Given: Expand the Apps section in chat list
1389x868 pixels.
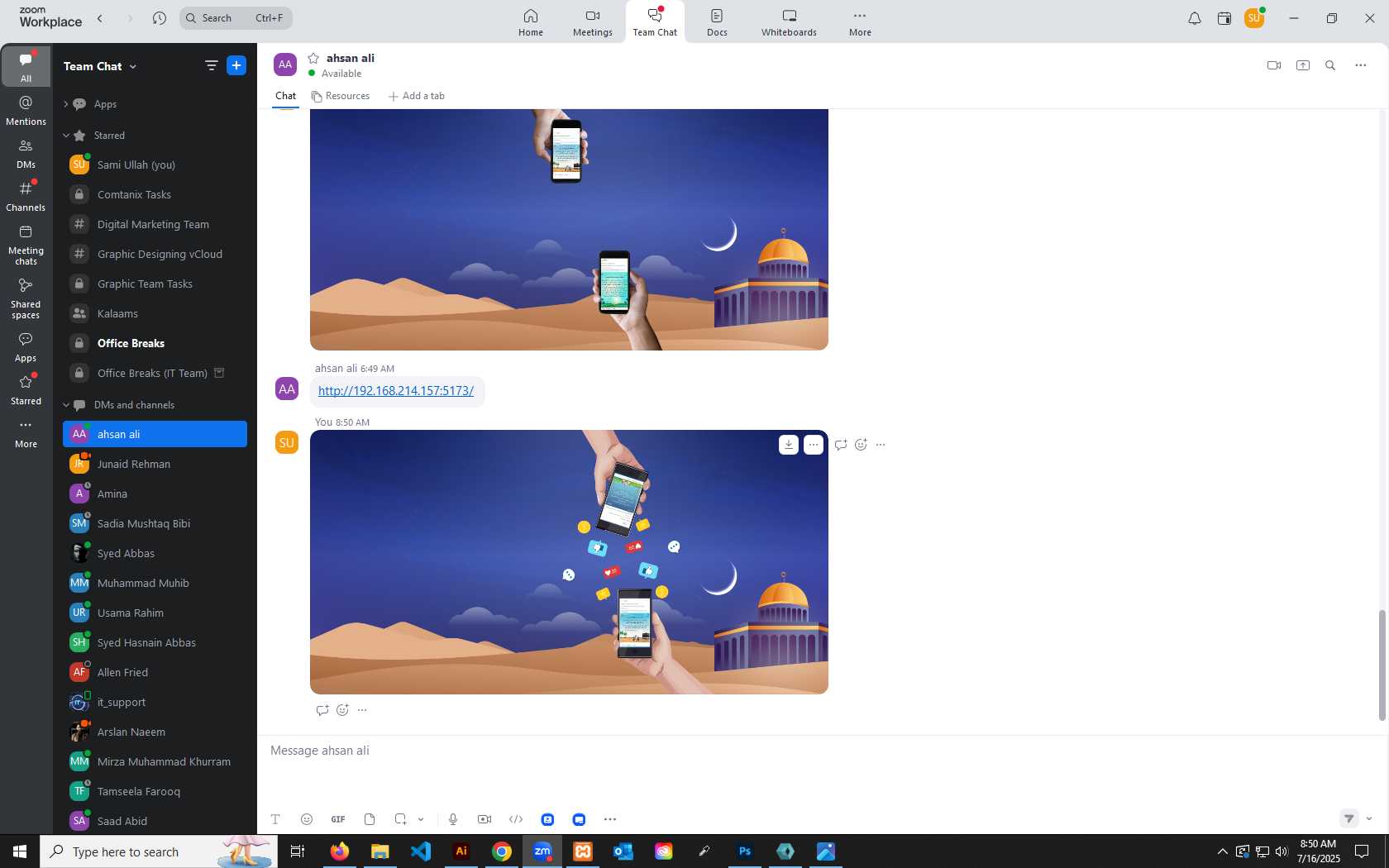Looking at the screenshot, I should (66, 104).
